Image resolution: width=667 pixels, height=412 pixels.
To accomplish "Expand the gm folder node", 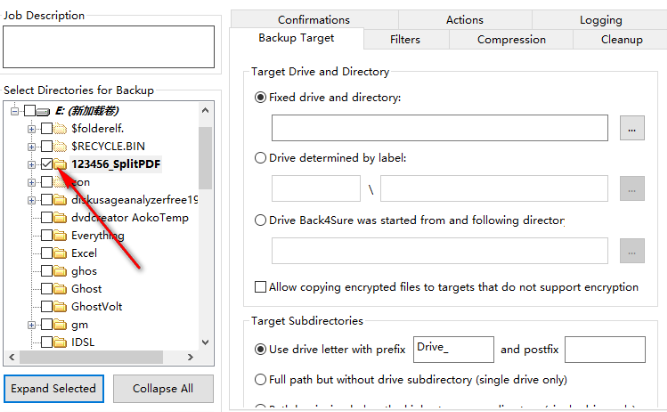I will pos(31,324).
